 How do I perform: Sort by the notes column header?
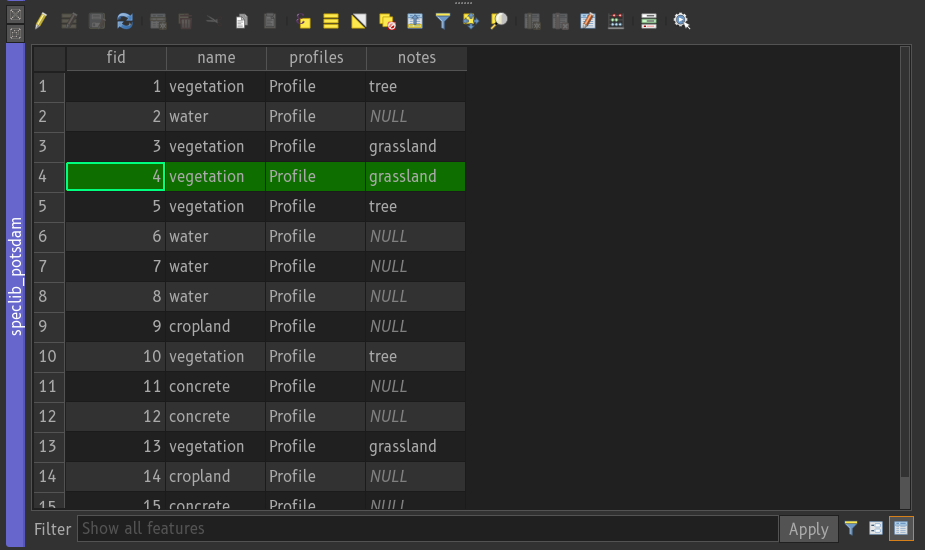(x=416, y=58)
